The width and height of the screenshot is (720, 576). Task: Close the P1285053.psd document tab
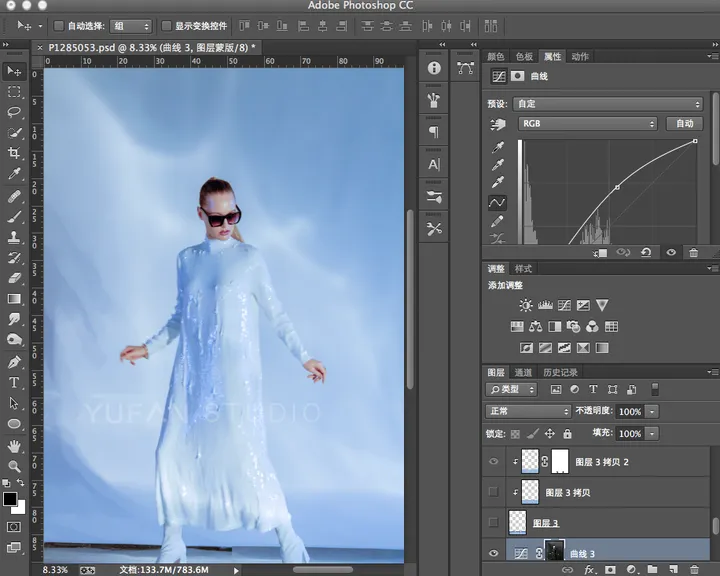point(40,47)
